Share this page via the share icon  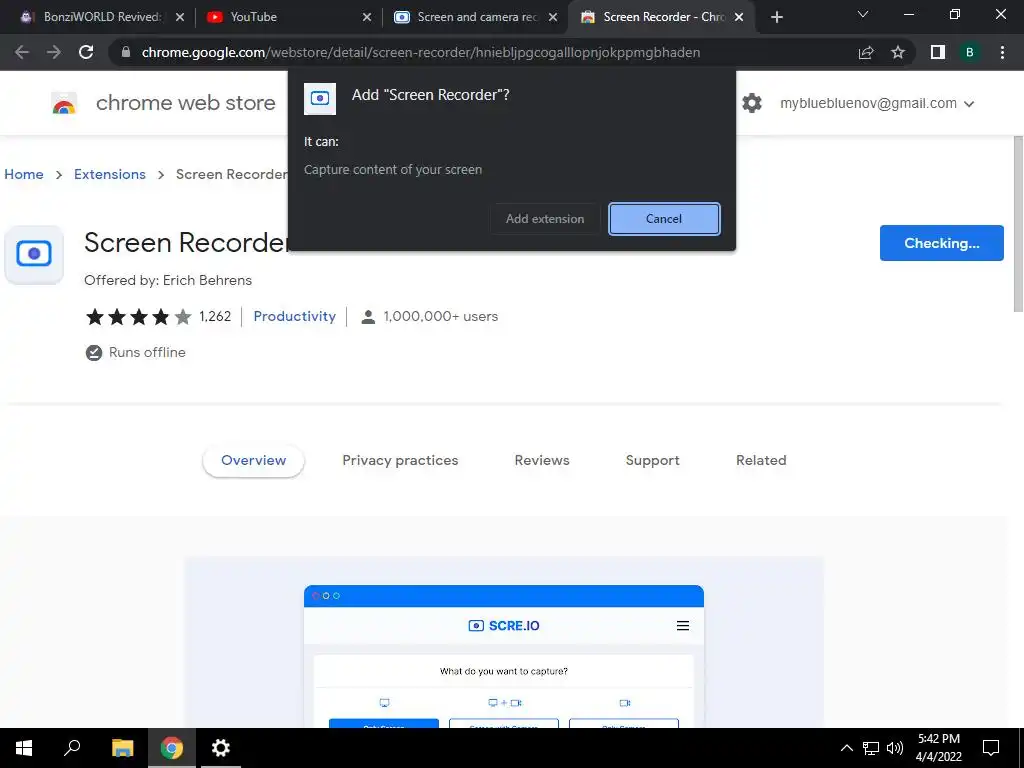[x=866, y=52]
